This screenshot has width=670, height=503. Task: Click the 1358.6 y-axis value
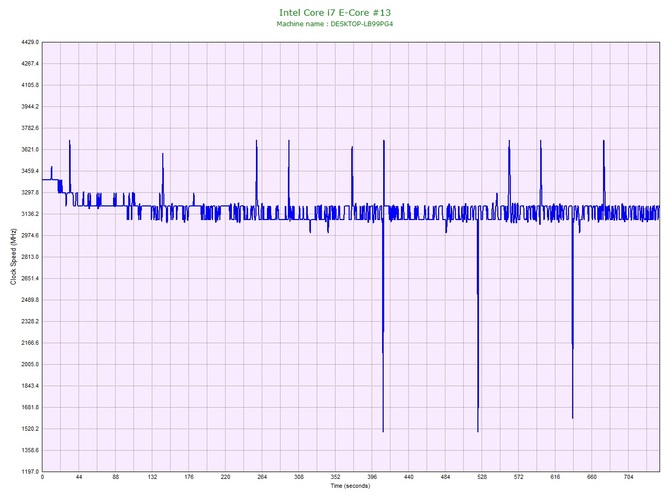click(x=30, y=450)
